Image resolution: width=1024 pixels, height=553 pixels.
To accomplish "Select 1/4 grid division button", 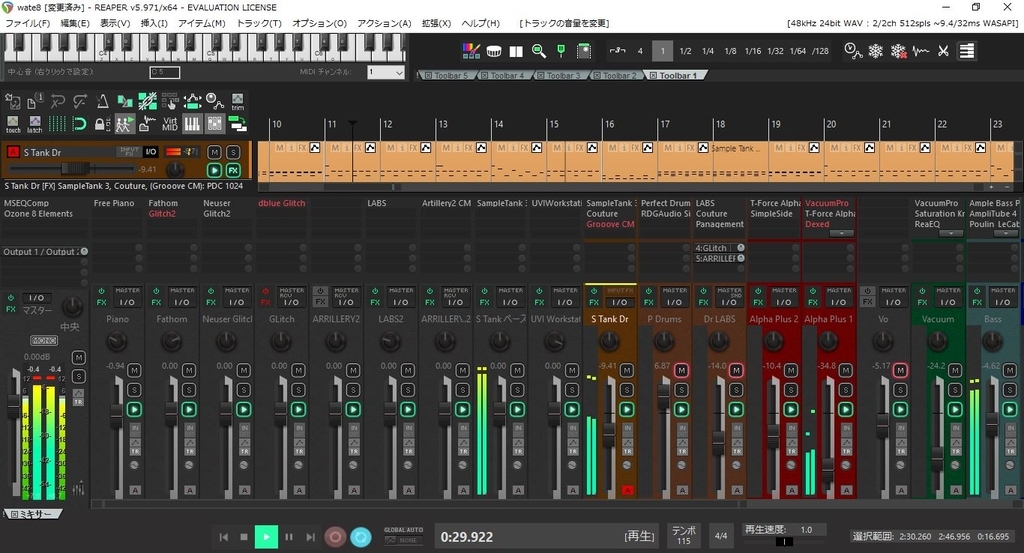I will 708,51.
